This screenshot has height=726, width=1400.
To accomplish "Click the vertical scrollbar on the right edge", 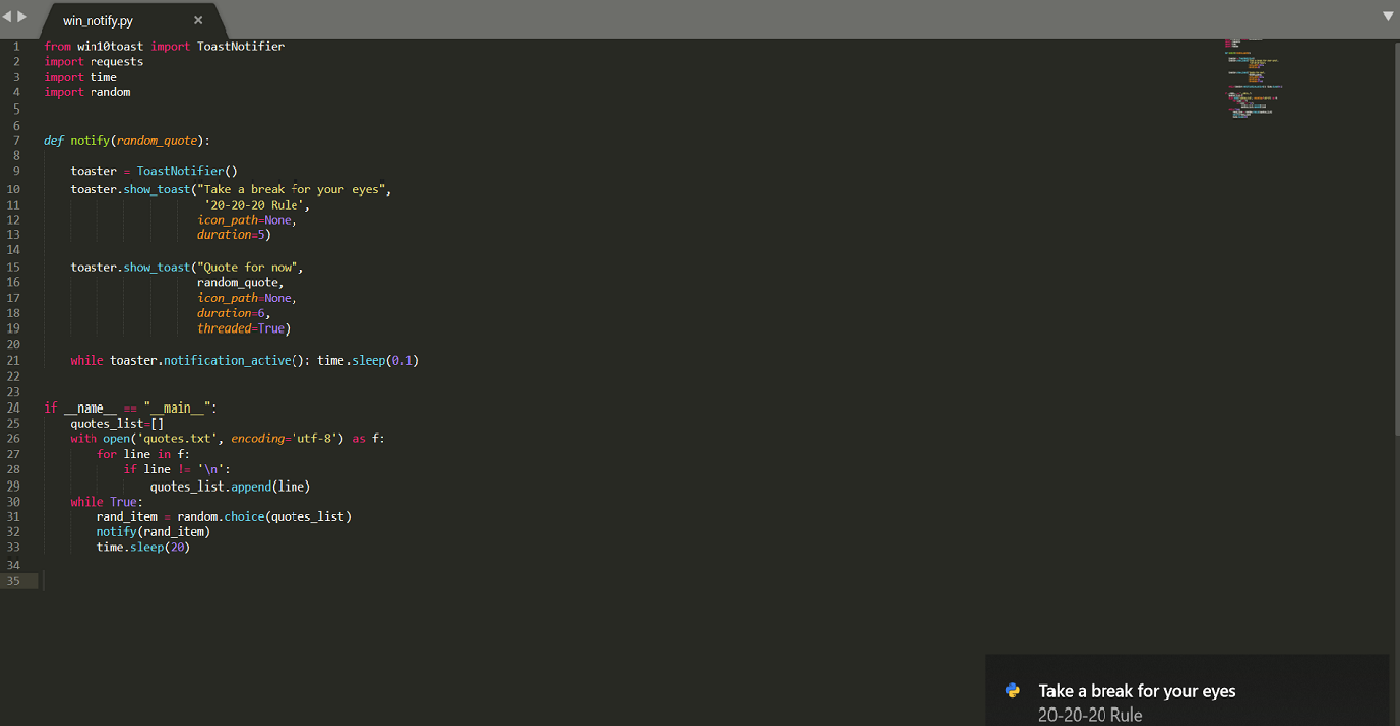I will [1396, 240].
